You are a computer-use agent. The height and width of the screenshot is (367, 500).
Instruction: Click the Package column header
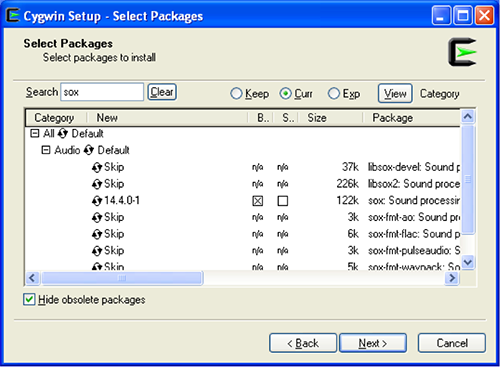tap(412, 118)
